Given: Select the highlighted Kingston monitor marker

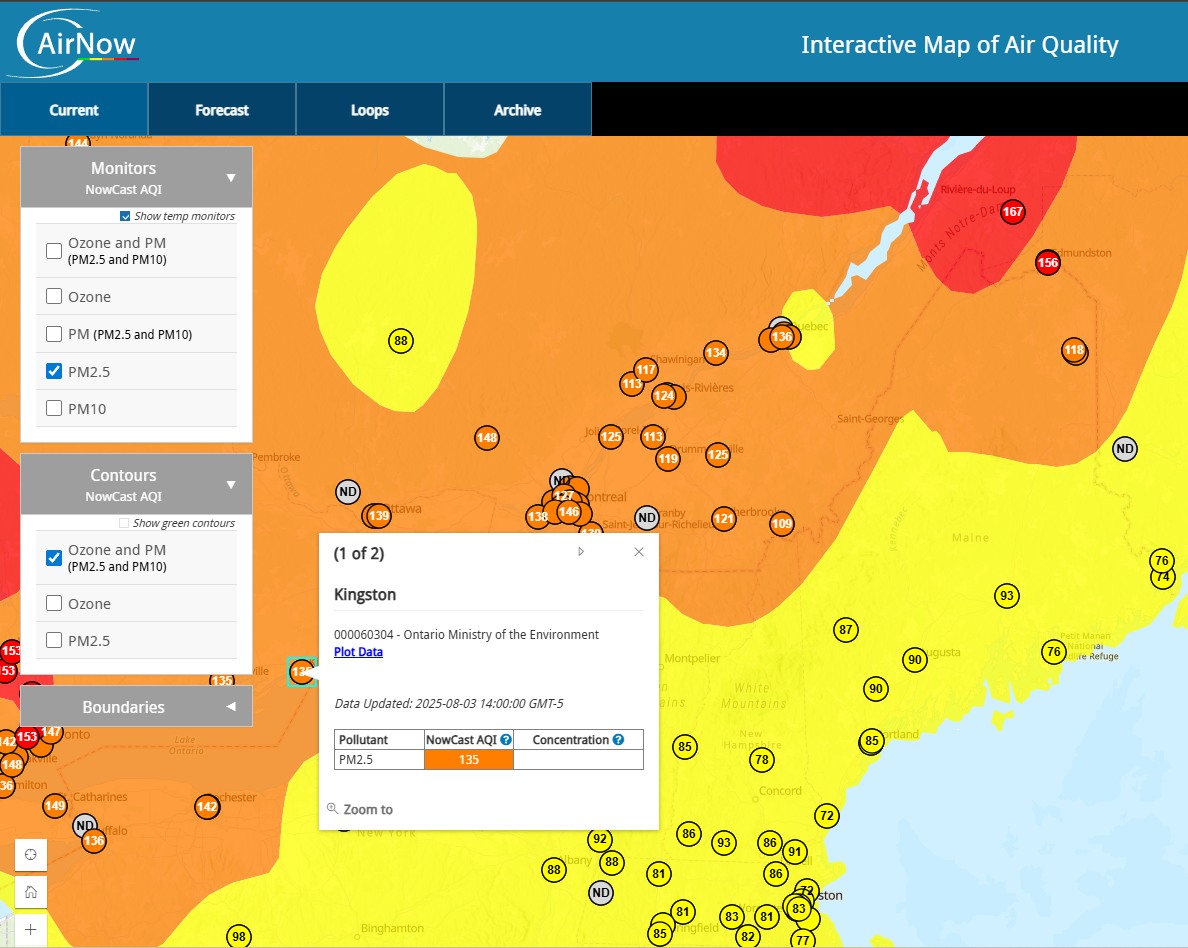Looking at the screenshot, I should point(302,671).
